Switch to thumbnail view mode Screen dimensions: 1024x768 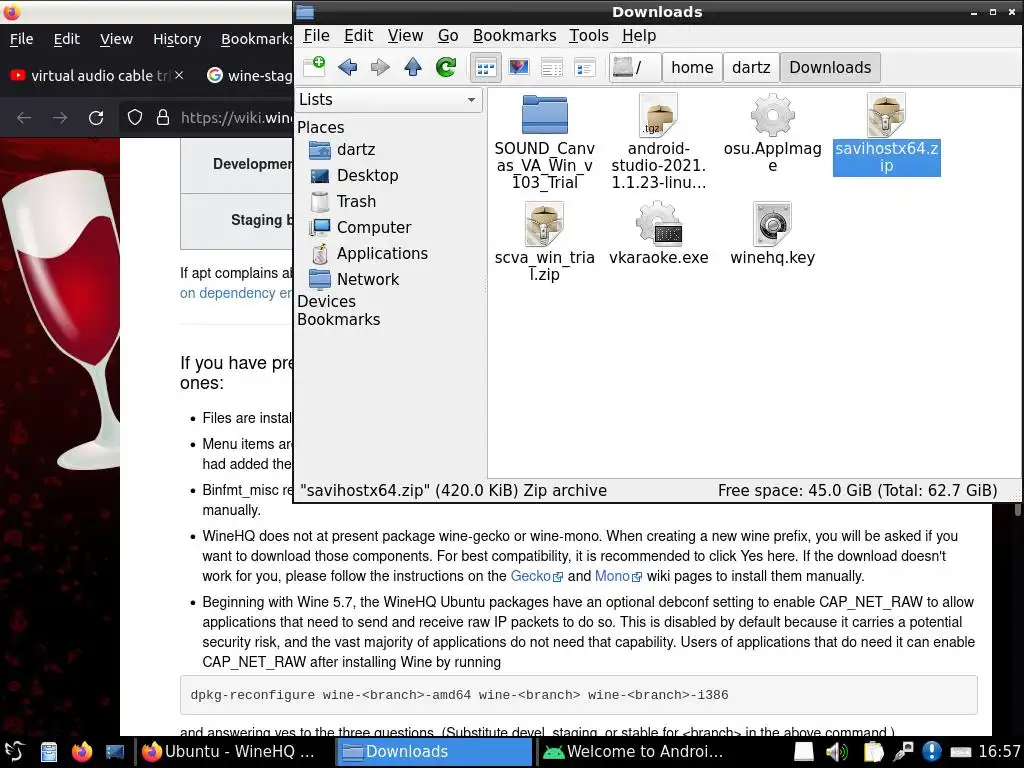click(519, 67)
